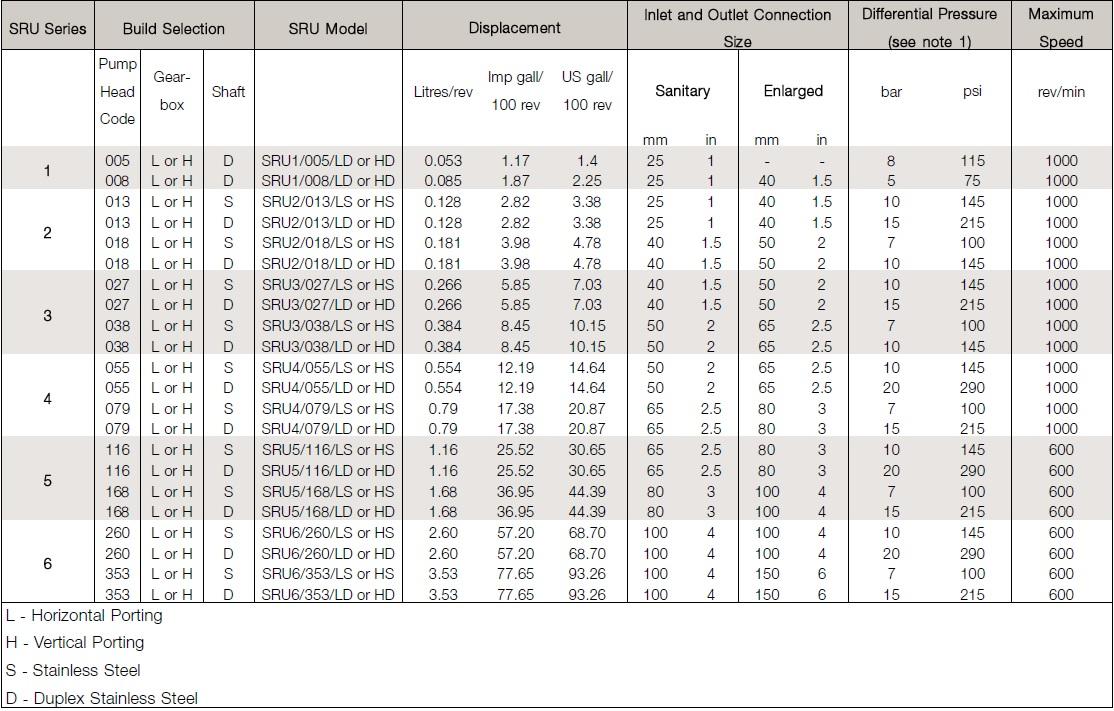The image size is (1114, 711).
Task: Click model SRU6/353/LD or HD
Action: click(328, 595)
